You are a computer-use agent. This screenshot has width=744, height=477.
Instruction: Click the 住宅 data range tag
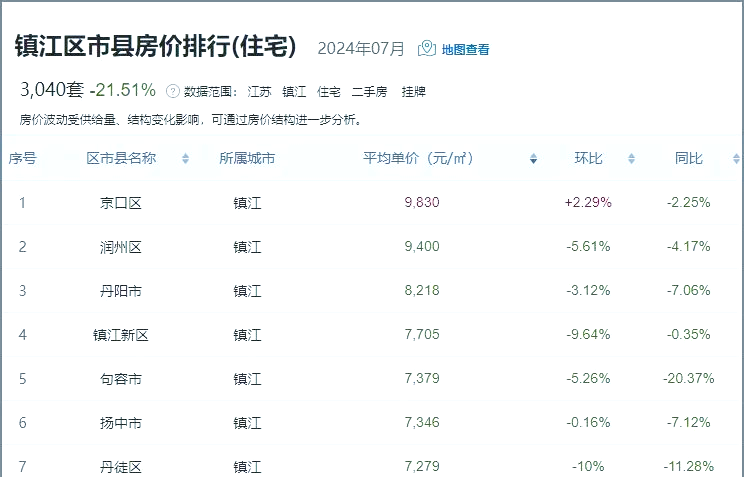(x=328, y=91)
